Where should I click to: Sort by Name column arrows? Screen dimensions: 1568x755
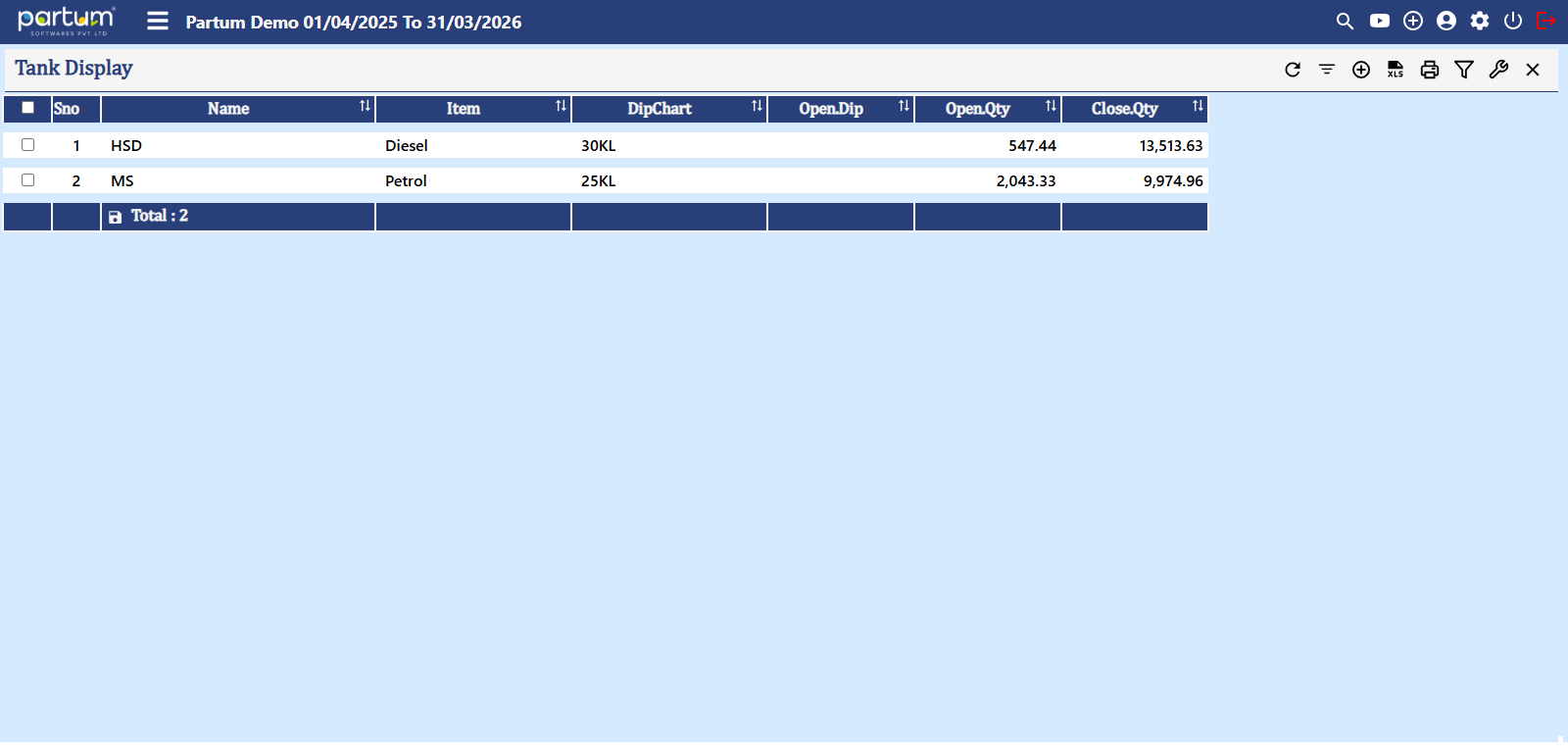coord(365,106)
